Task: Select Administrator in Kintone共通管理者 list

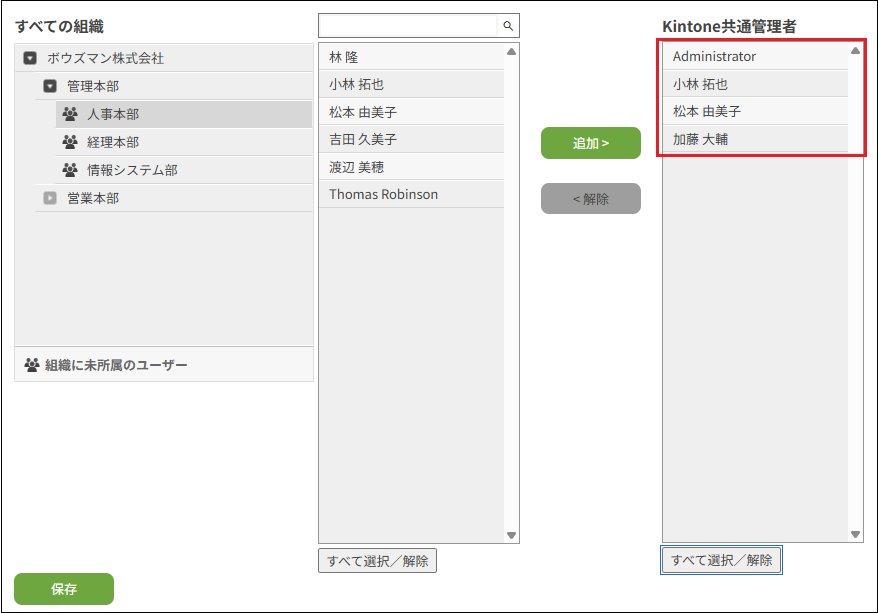Action: click(x=755, y=56)
